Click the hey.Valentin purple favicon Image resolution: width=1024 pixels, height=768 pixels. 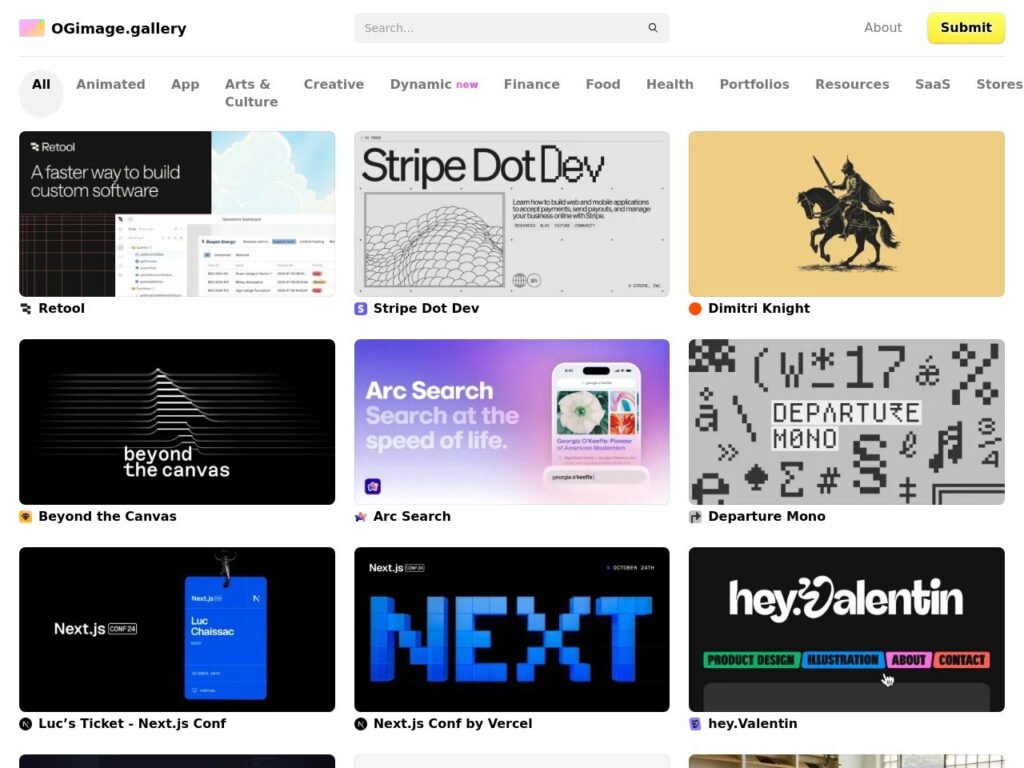tap(695, 724)
